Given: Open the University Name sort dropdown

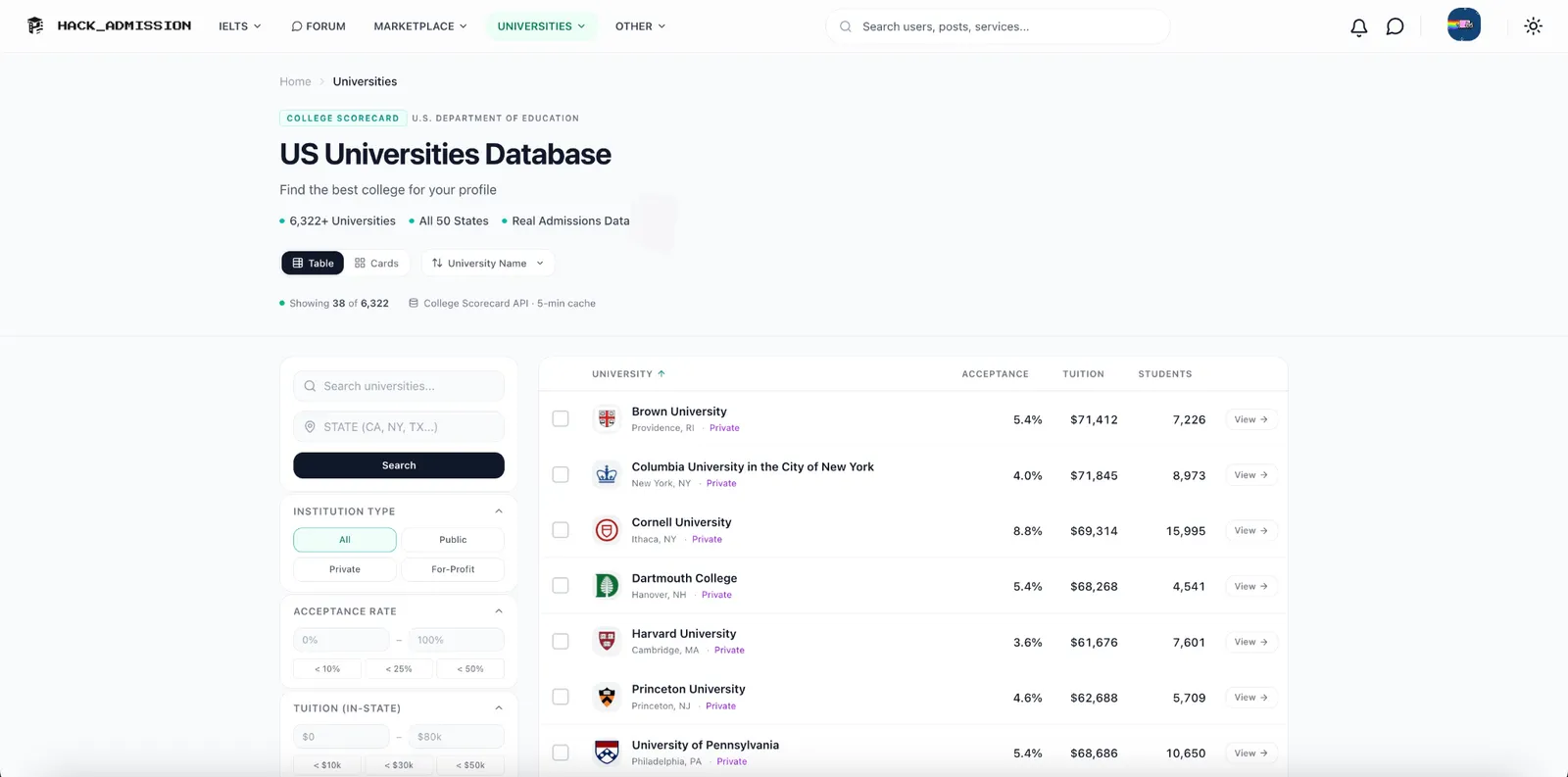Looking at the screenshot, I should tap(488, 263).
